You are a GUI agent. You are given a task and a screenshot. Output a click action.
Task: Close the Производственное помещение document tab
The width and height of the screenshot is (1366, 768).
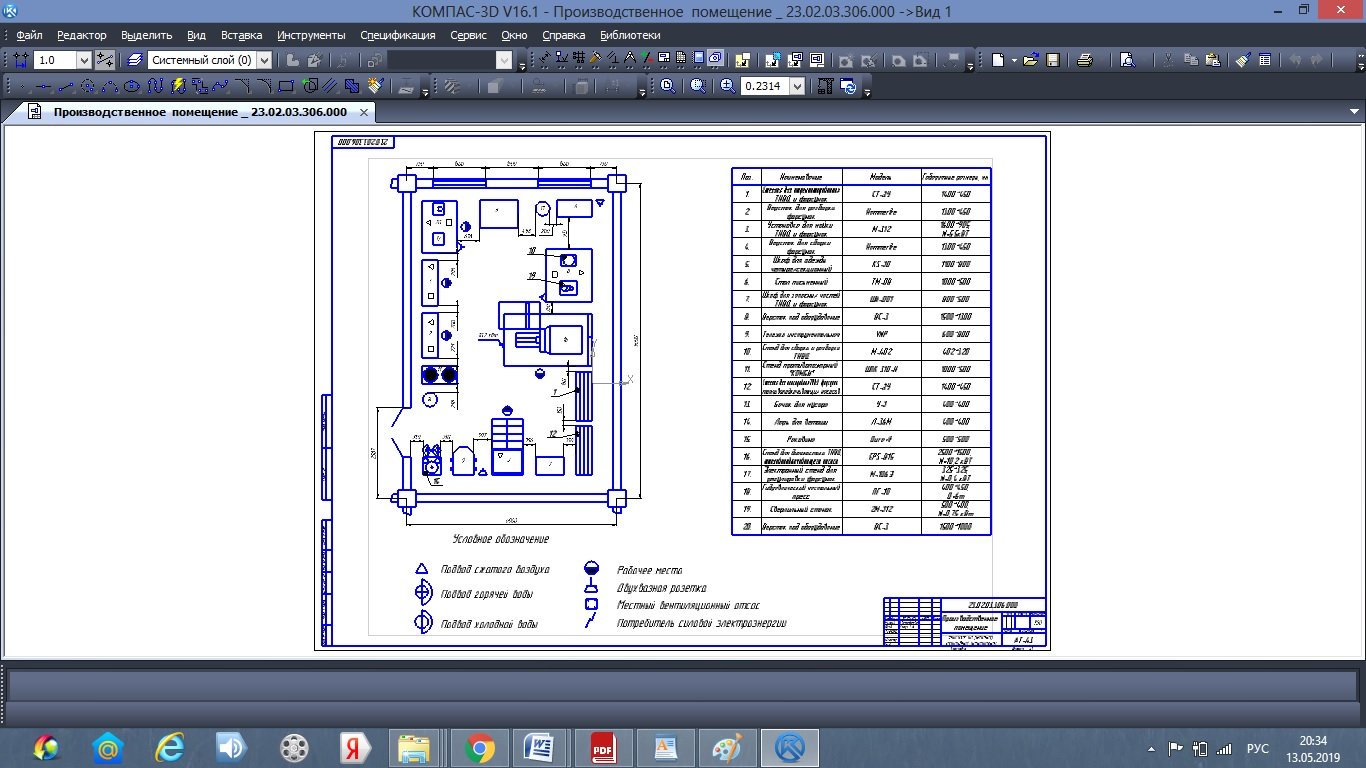tap(364, 112)
